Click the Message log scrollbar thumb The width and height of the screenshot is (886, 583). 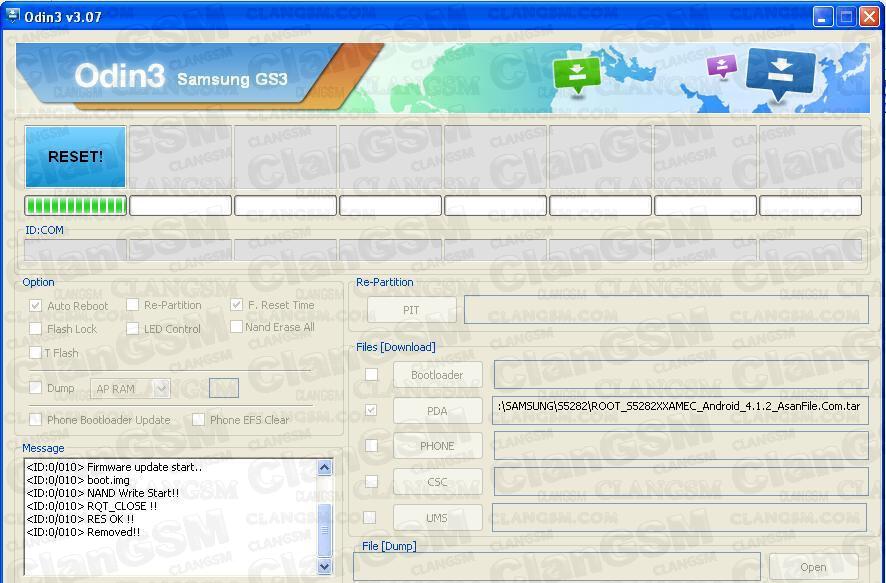324,529
